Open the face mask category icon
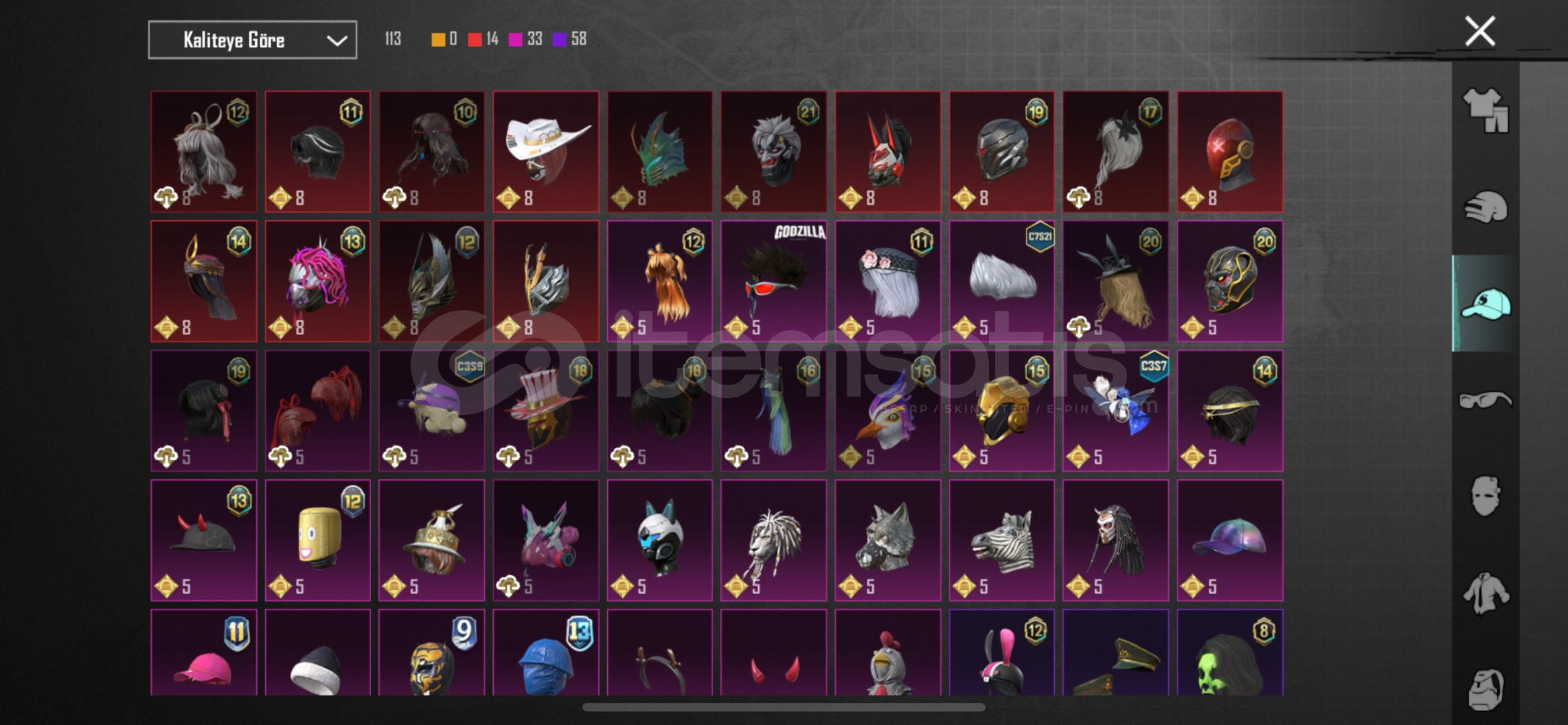 (x=1485, y=496)
